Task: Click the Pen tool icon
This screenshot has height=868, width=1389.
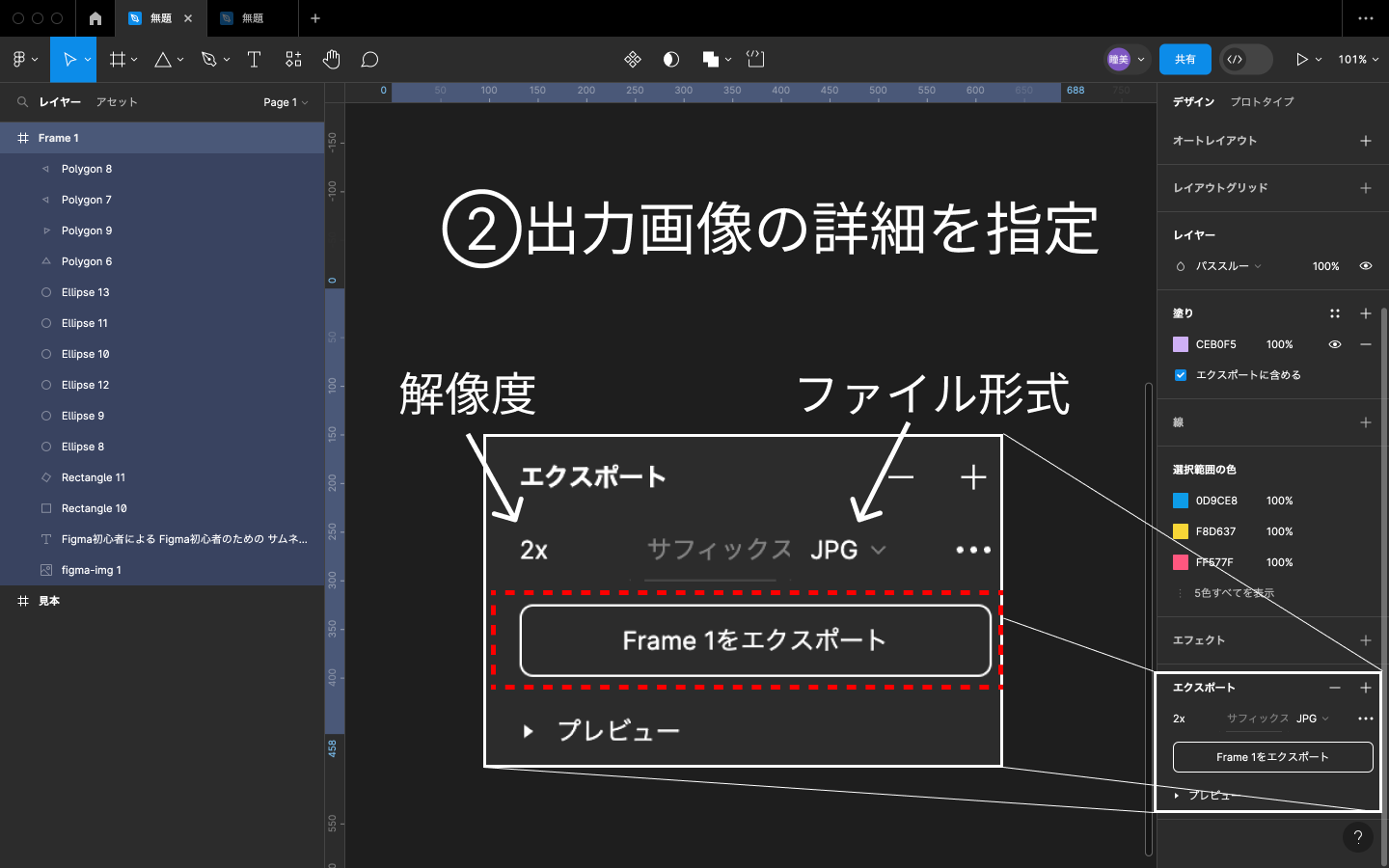Action: tap(208, 60)
